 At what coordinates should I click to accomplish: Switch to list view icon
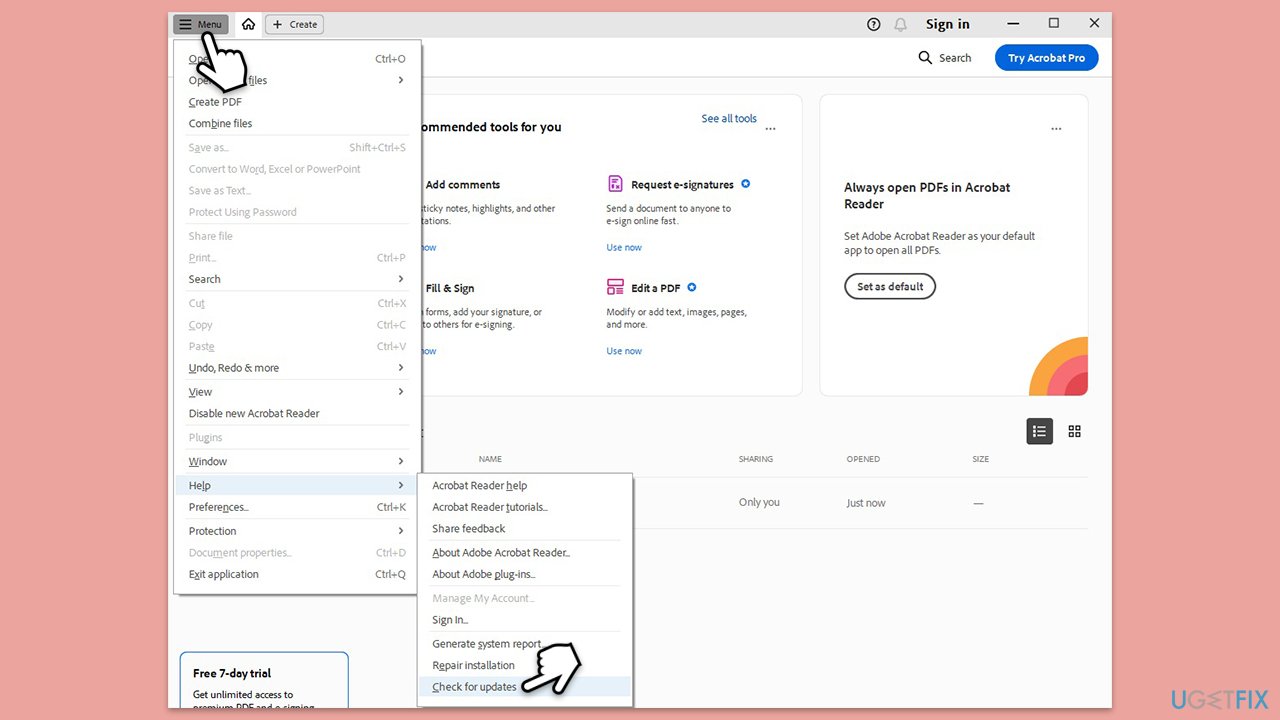tap(1040, 431)
